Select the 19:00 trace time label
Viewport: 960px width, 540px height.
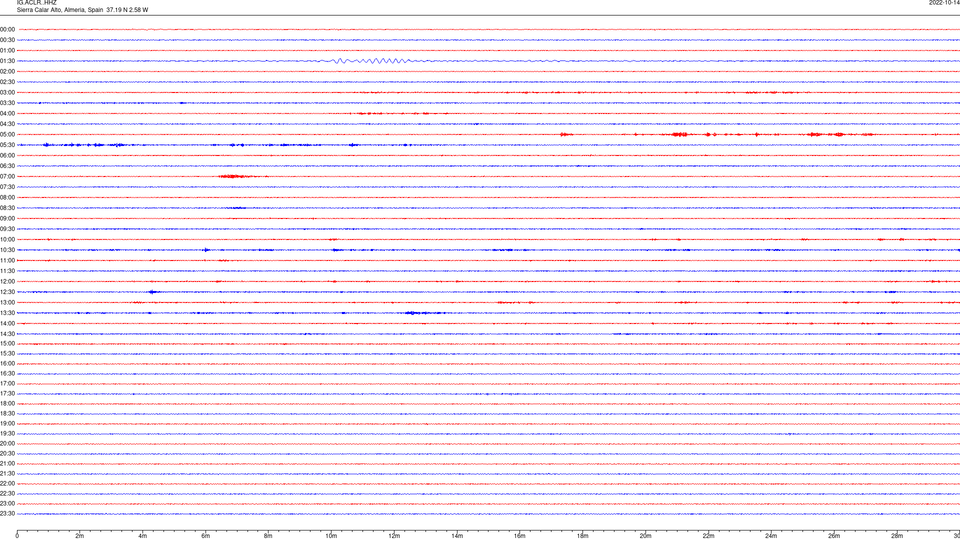pos(7,424)
